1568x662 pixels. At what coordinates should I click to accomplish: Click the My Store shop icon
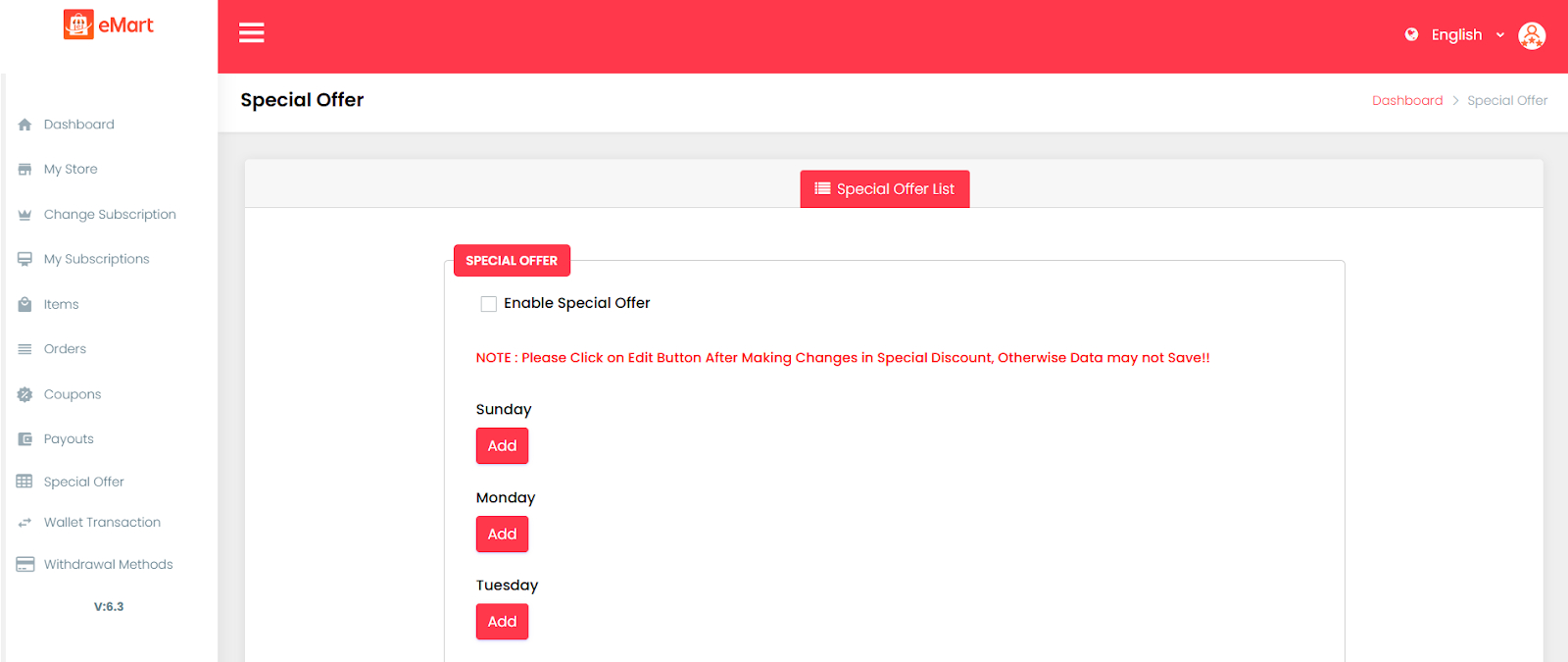[24, 170]
